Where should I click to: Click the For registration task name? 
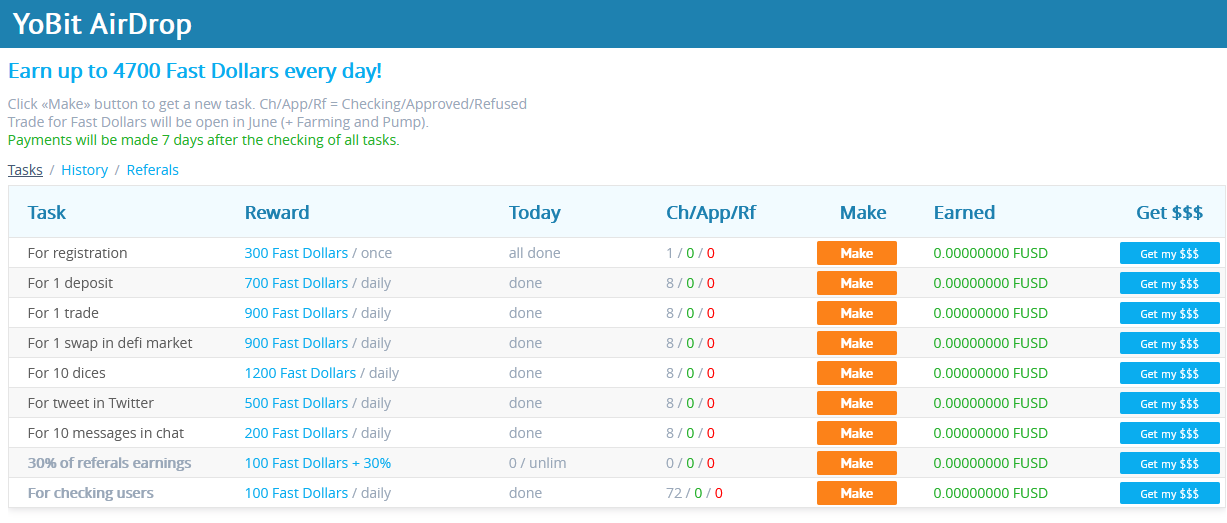(x=78, y=253)
